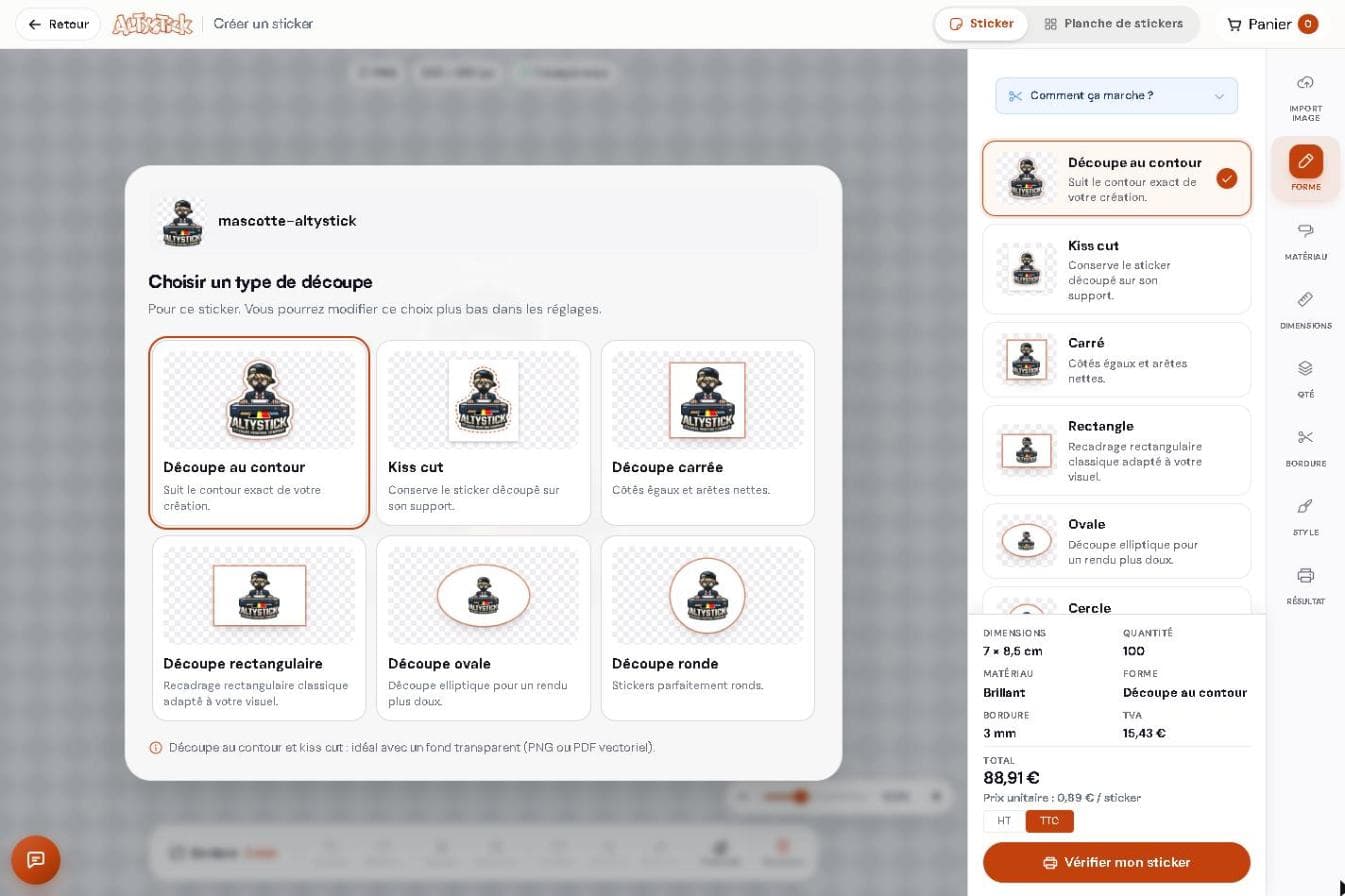Choose Découpe rectangulaire card in dialog
The height and width of the screenshot is (896, 1345).
tap(259, 628)
